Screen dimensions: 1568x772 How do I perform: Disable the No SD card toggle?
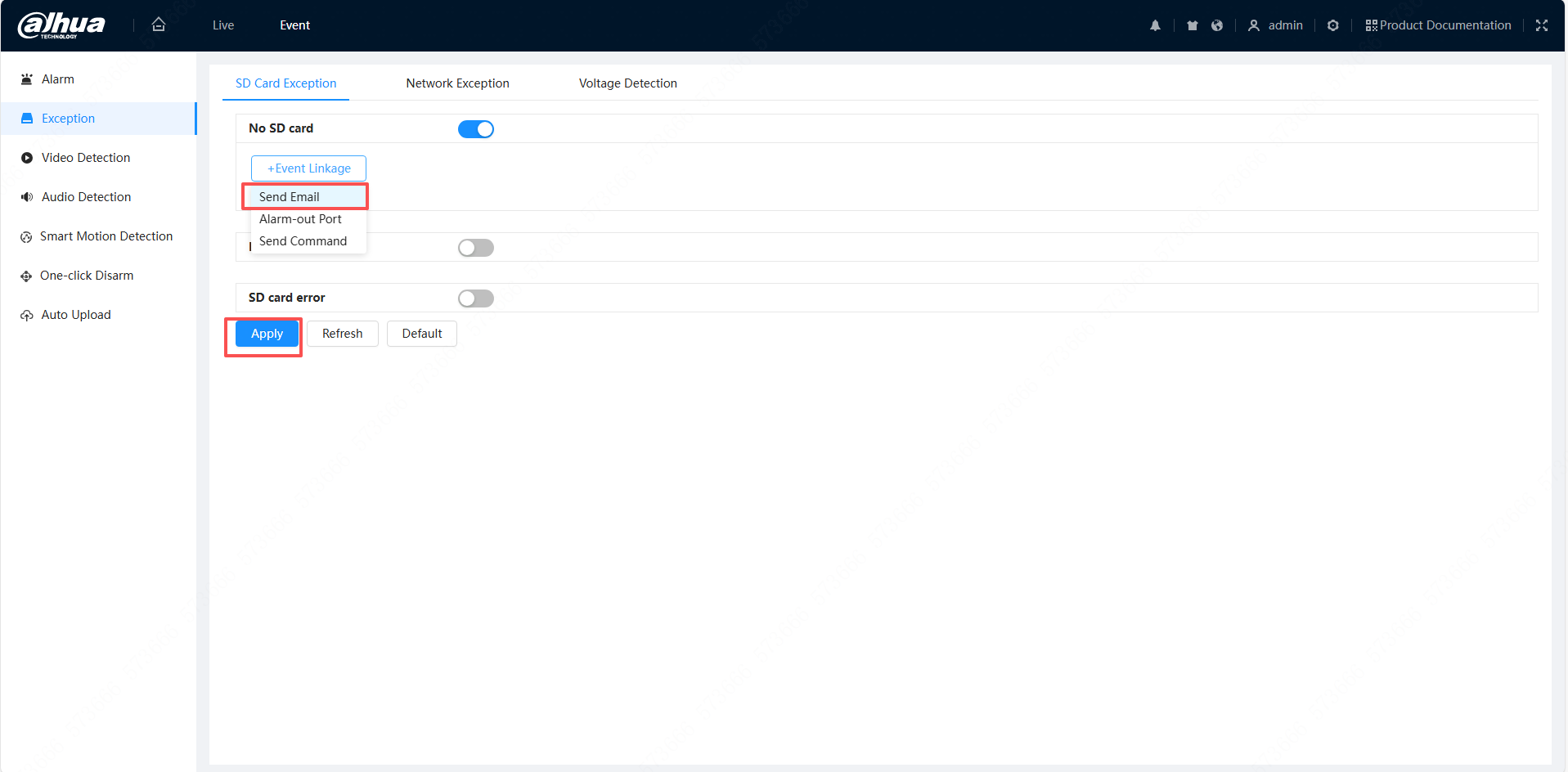(476, 129)
